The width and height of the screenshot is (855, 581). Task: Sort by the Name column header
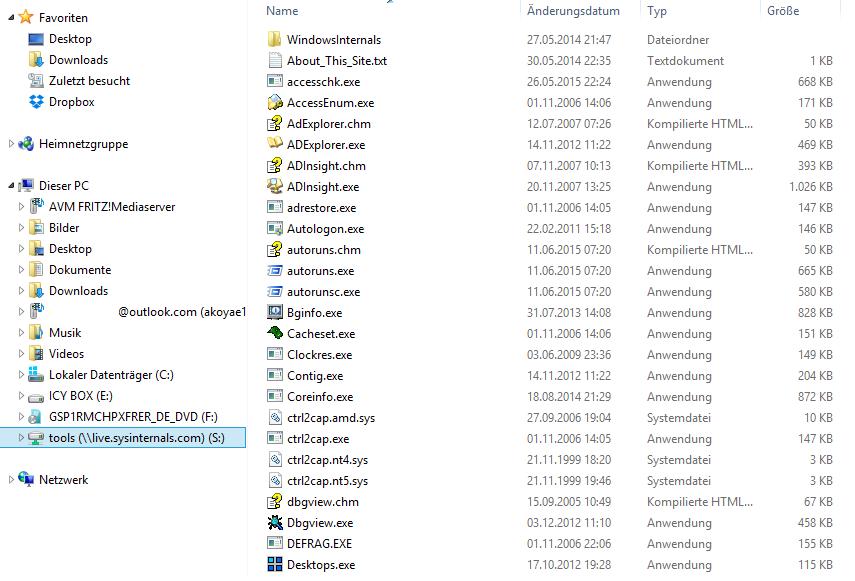point(282,10)
